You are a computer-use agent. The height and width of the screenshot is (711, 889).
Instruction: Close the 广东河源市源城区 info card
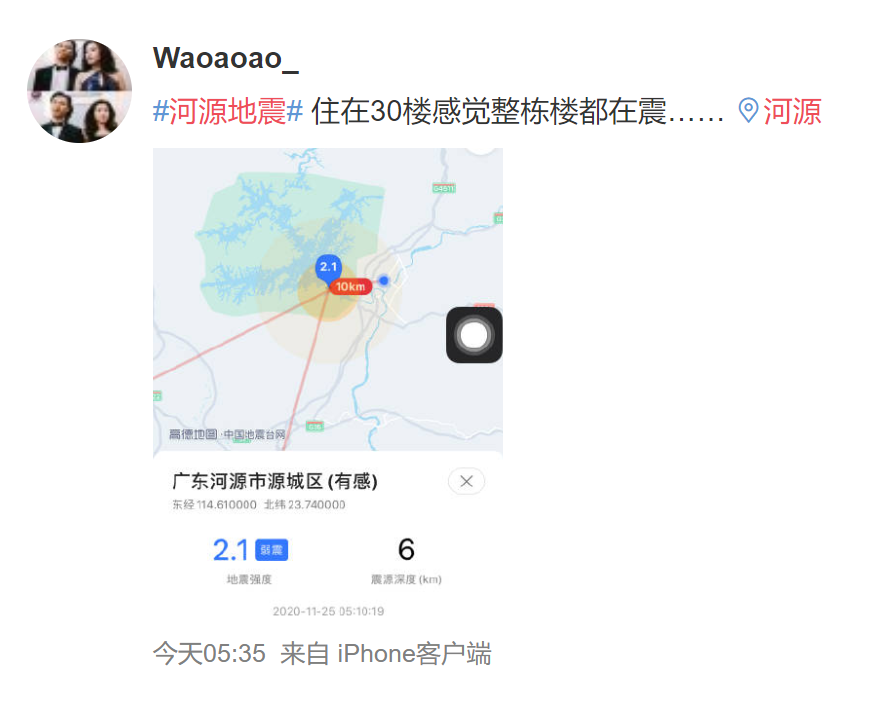tap(466, 481)
